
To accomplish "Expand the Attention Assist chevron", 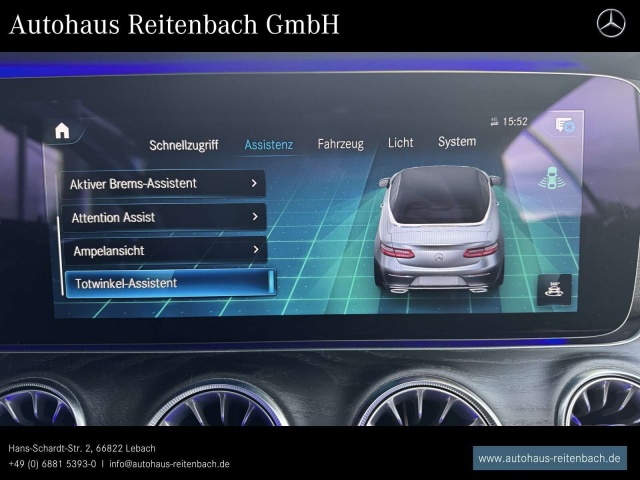I will pos(256,216).
